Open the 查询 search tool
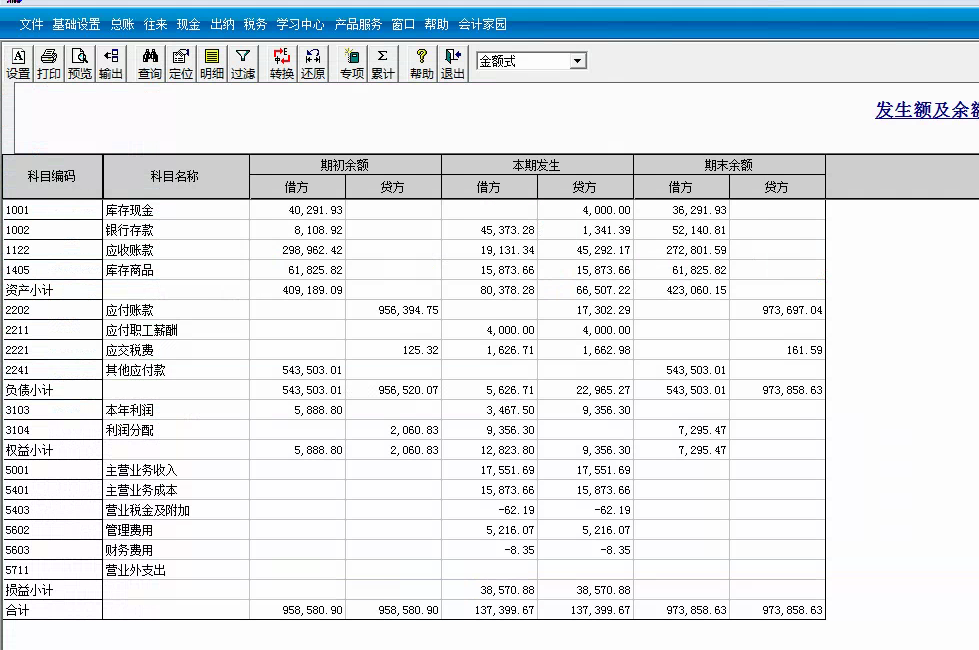 click(150, 64)
